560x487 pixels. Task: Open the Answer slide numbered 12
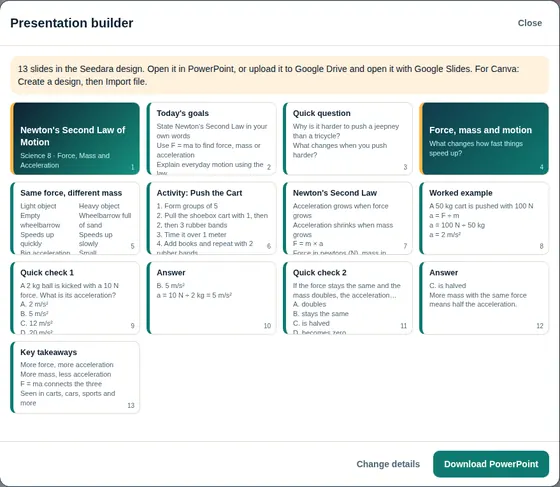tap(484, 298)
